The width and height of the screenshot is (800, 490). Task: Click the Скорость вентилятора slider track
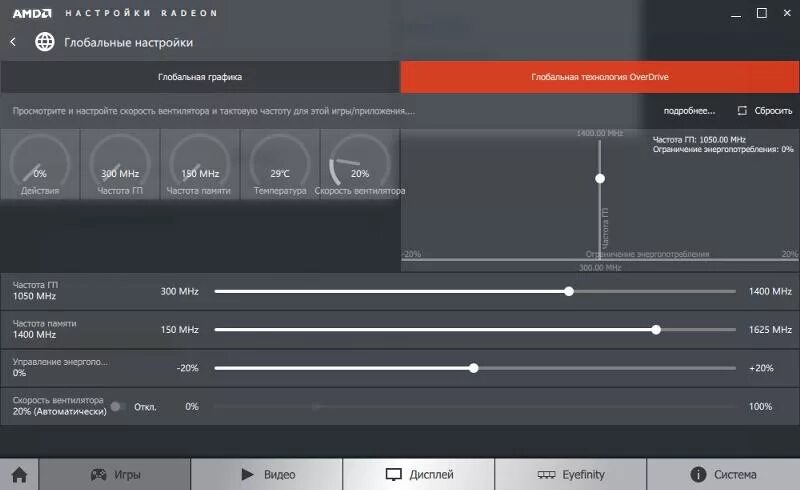(x=475, y=407)
